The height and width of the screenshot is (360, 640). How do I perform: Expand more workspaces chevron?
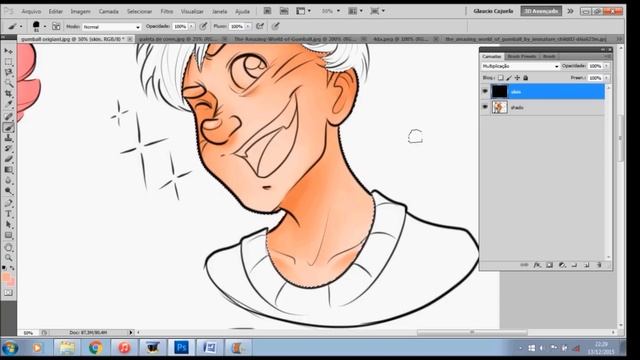570,11
